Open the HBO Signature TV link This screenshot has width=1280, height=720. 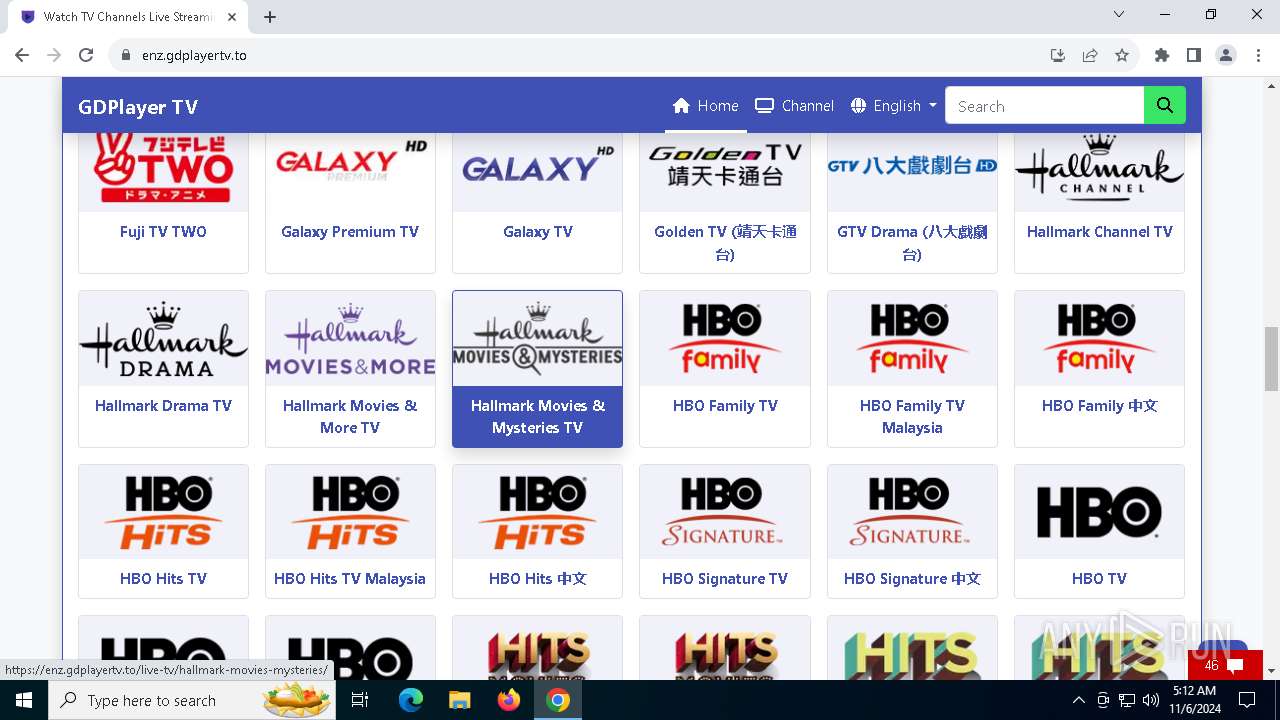pos(725,578)
